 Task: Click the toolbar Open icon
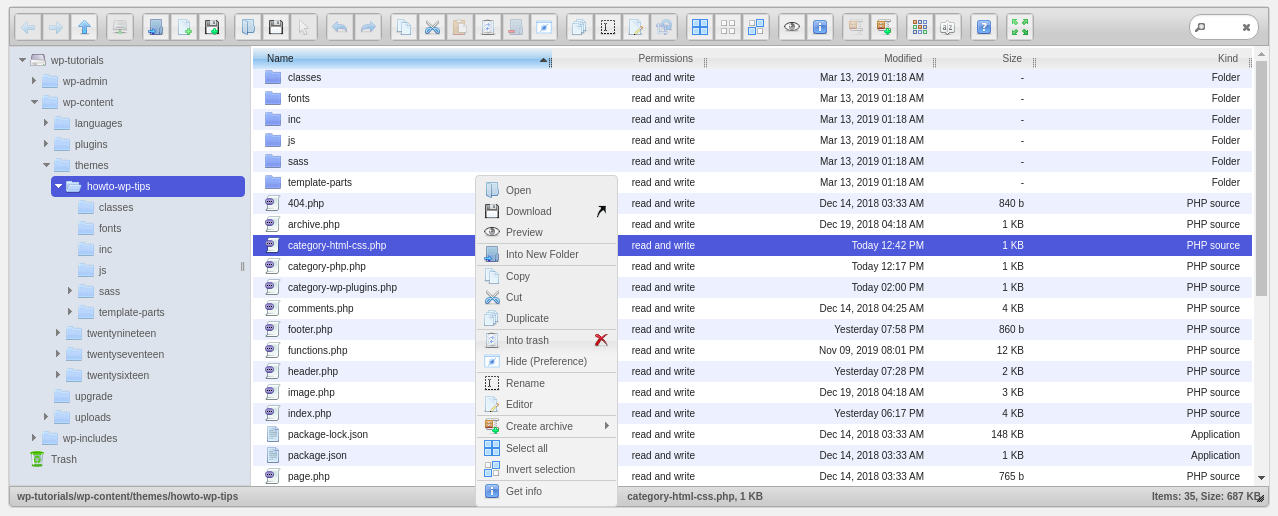[x=248, y=27]
